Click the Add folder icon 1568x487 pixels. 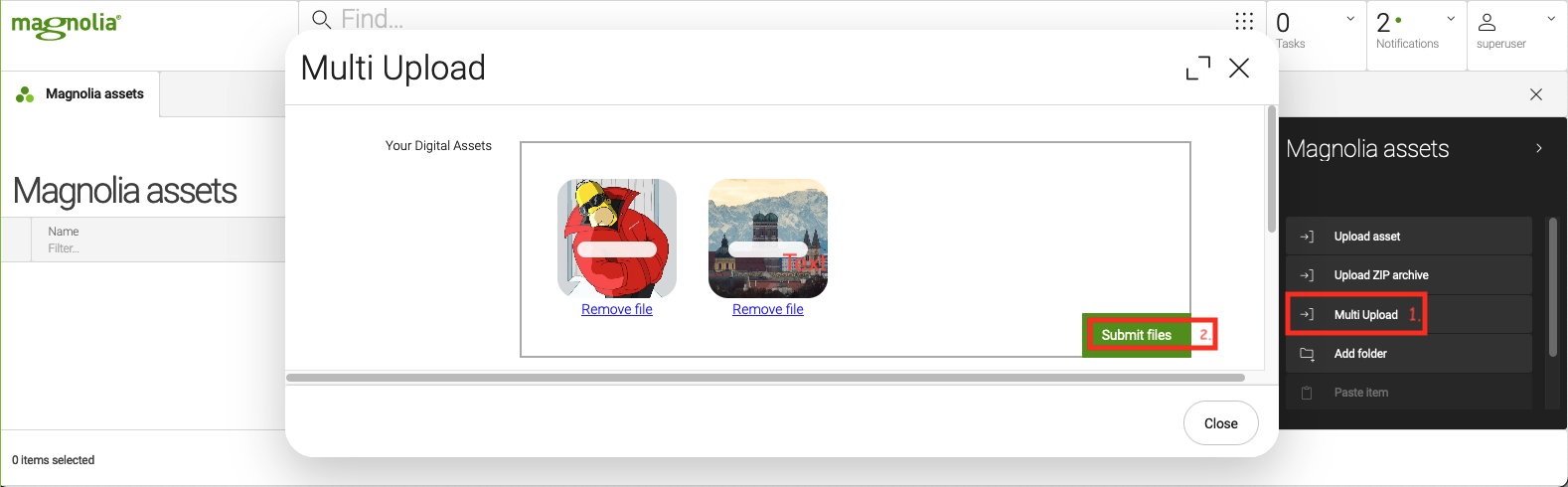(x=1307, y=354)
